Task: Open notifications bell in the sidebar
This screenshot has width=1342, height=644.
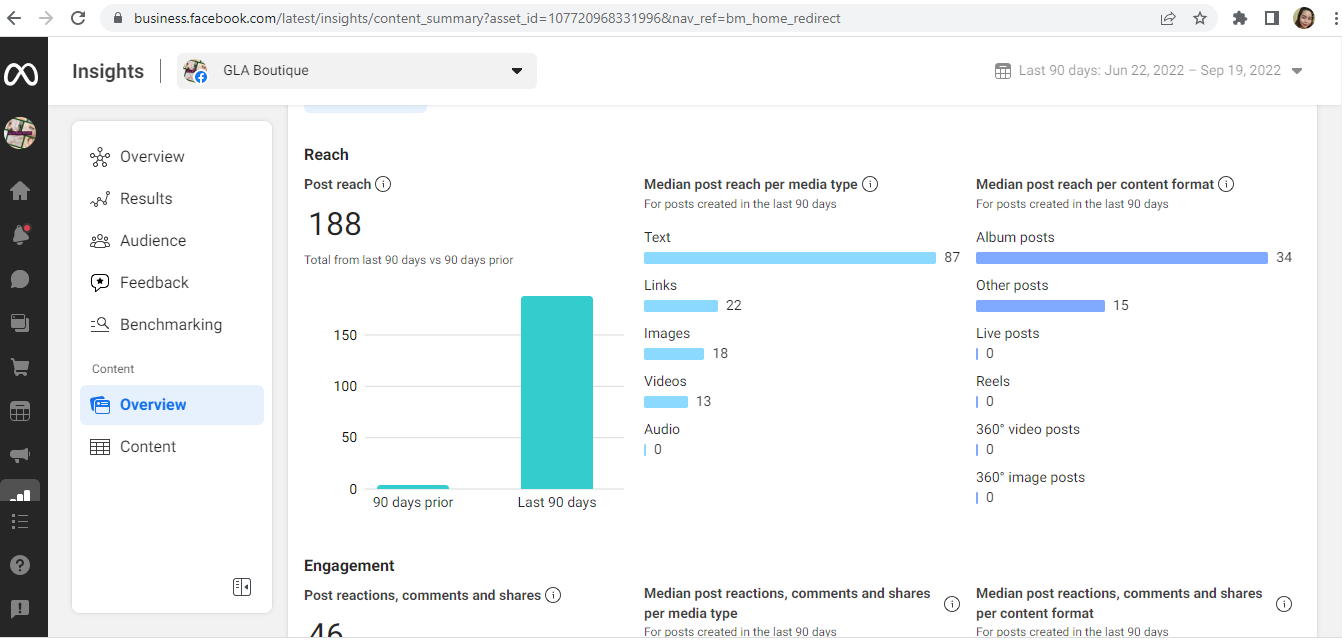Action: click(x=20, y=235)
